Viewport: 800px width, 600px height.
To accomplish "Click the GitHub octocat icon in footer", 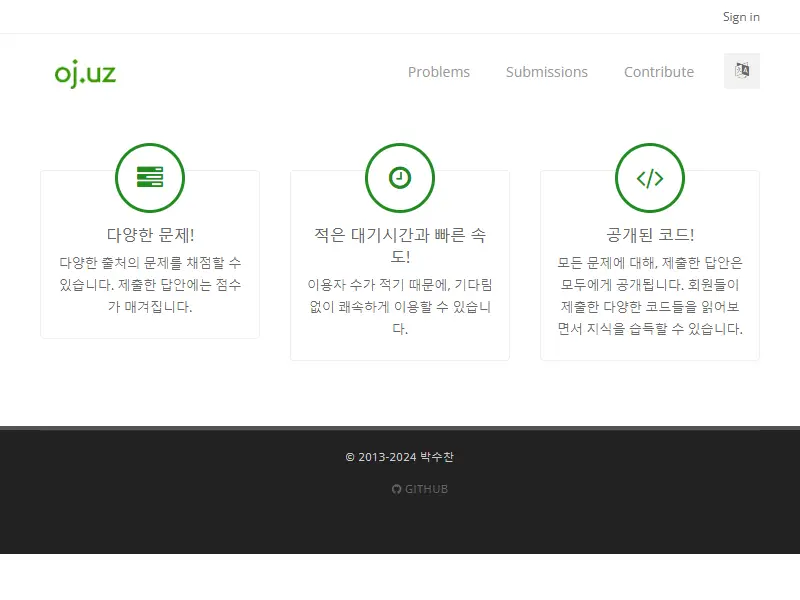I will [x=396, y=489].
